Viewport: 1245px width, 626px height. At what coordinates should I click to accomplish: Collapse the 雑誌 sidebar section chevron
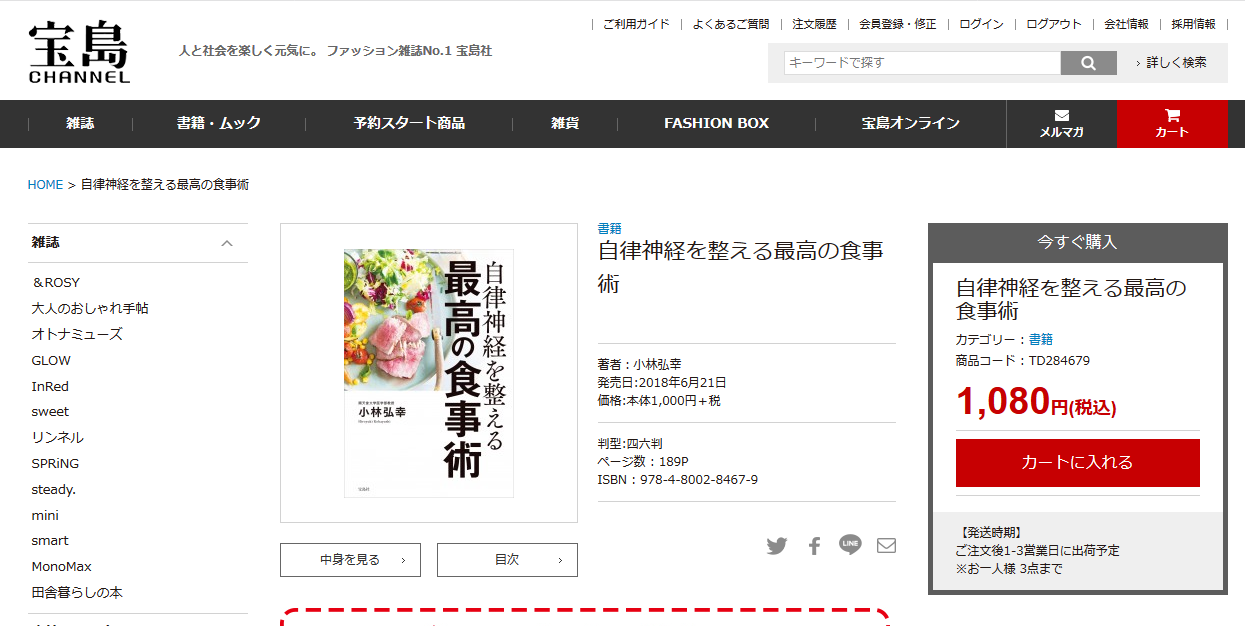(x=227, y=243)
